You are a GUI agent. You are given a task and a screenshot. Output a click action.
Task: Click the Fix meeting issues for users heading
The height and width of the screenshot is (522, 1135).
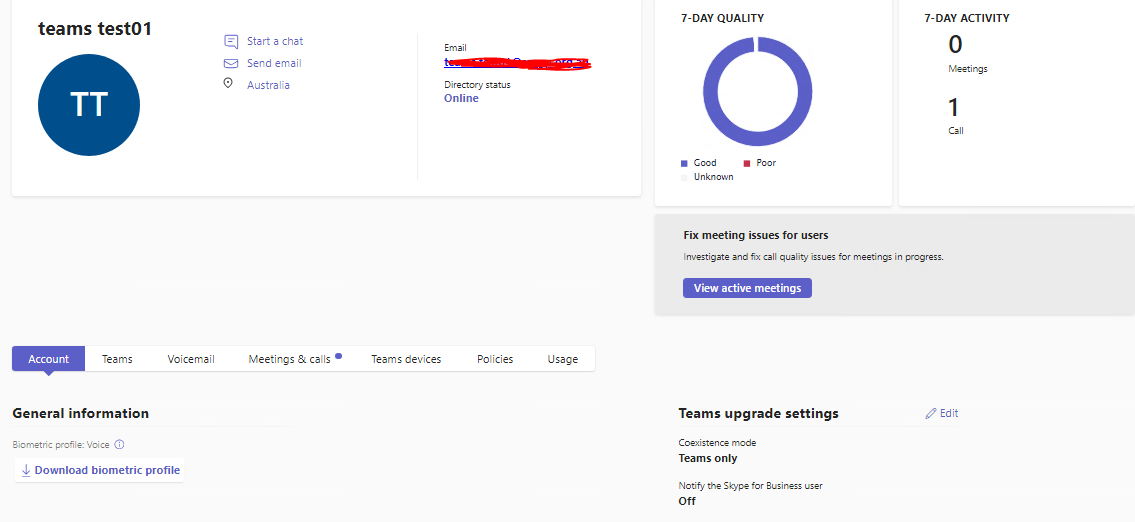coord(756,235)
